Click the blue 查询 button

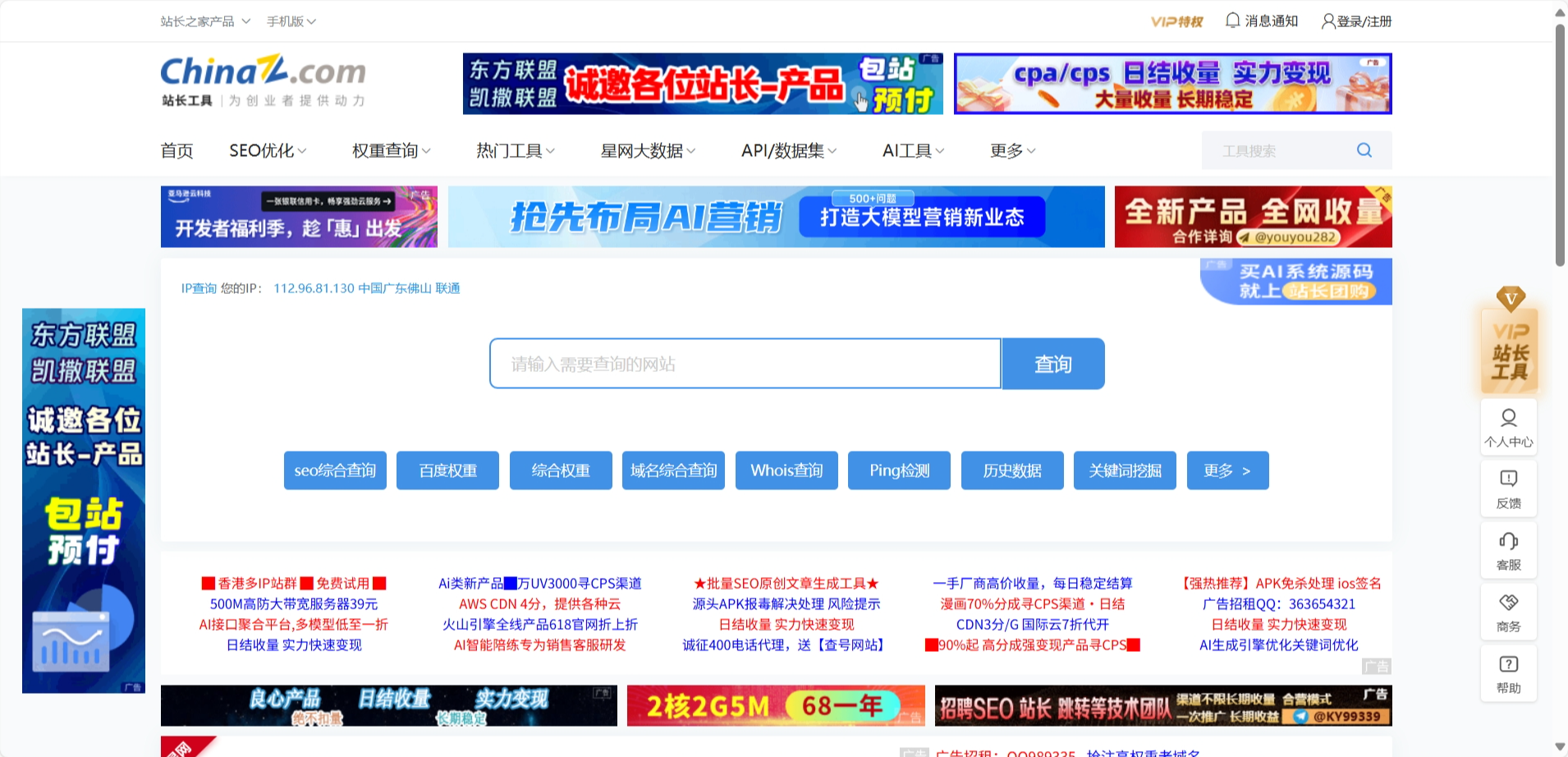tap(1053, 364)
